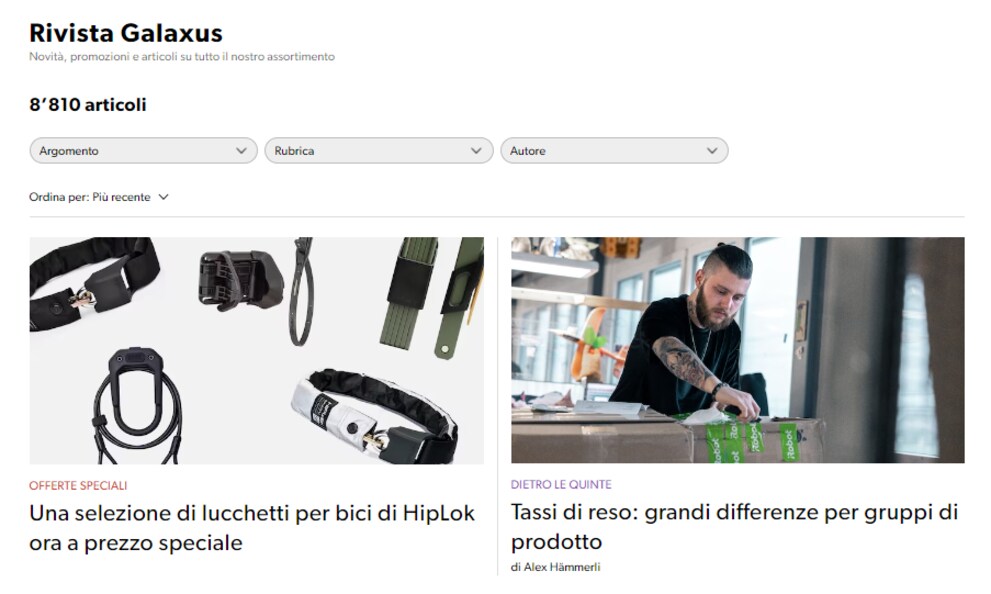
Task: Select the Autore label text
Action: pyautogui.click(x=528, y=151)
